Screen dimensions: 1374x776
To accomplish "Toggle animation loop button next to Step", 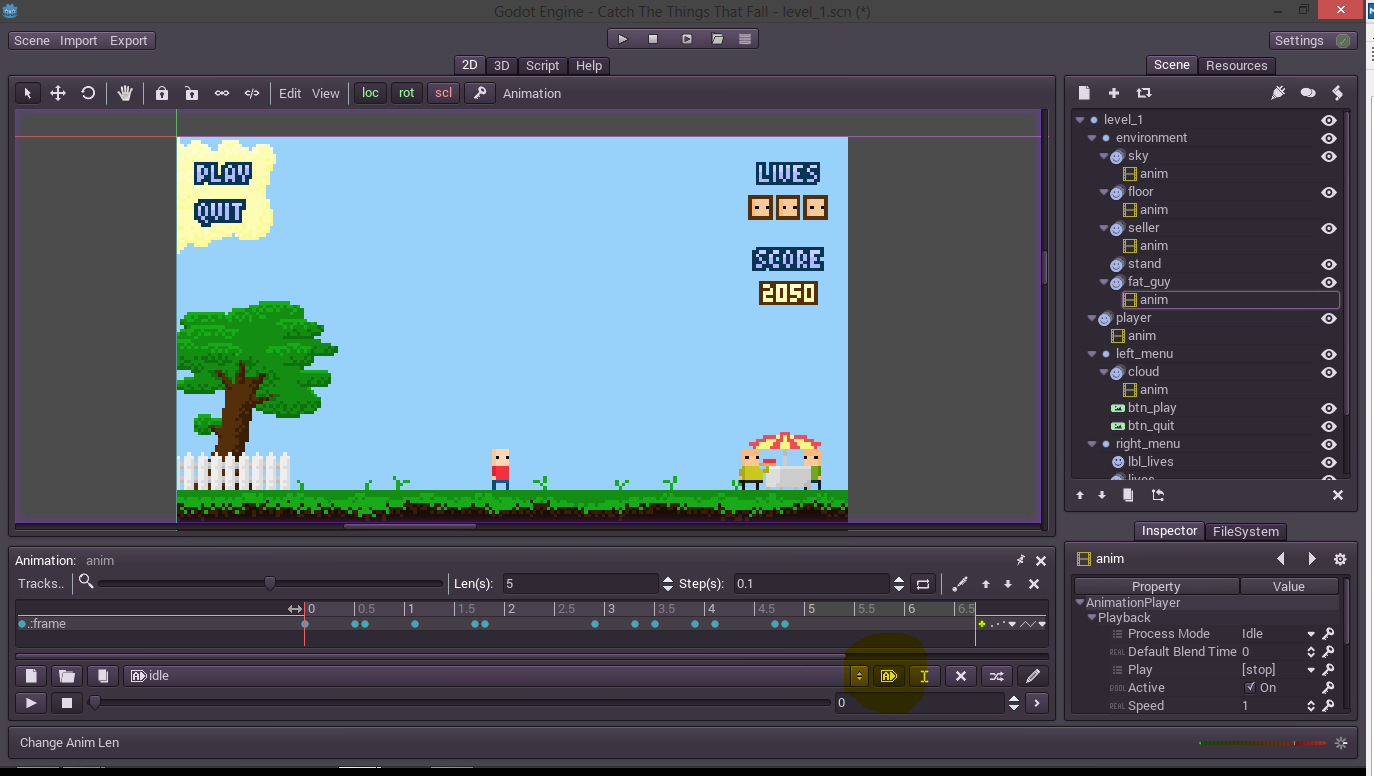I will (923, 583).
